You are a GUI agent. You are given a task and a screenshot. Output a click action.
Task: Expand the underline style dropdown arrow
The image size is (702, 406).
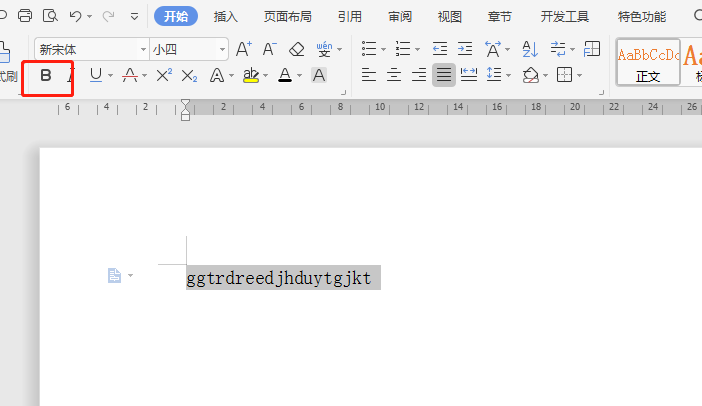coord(111,76)
